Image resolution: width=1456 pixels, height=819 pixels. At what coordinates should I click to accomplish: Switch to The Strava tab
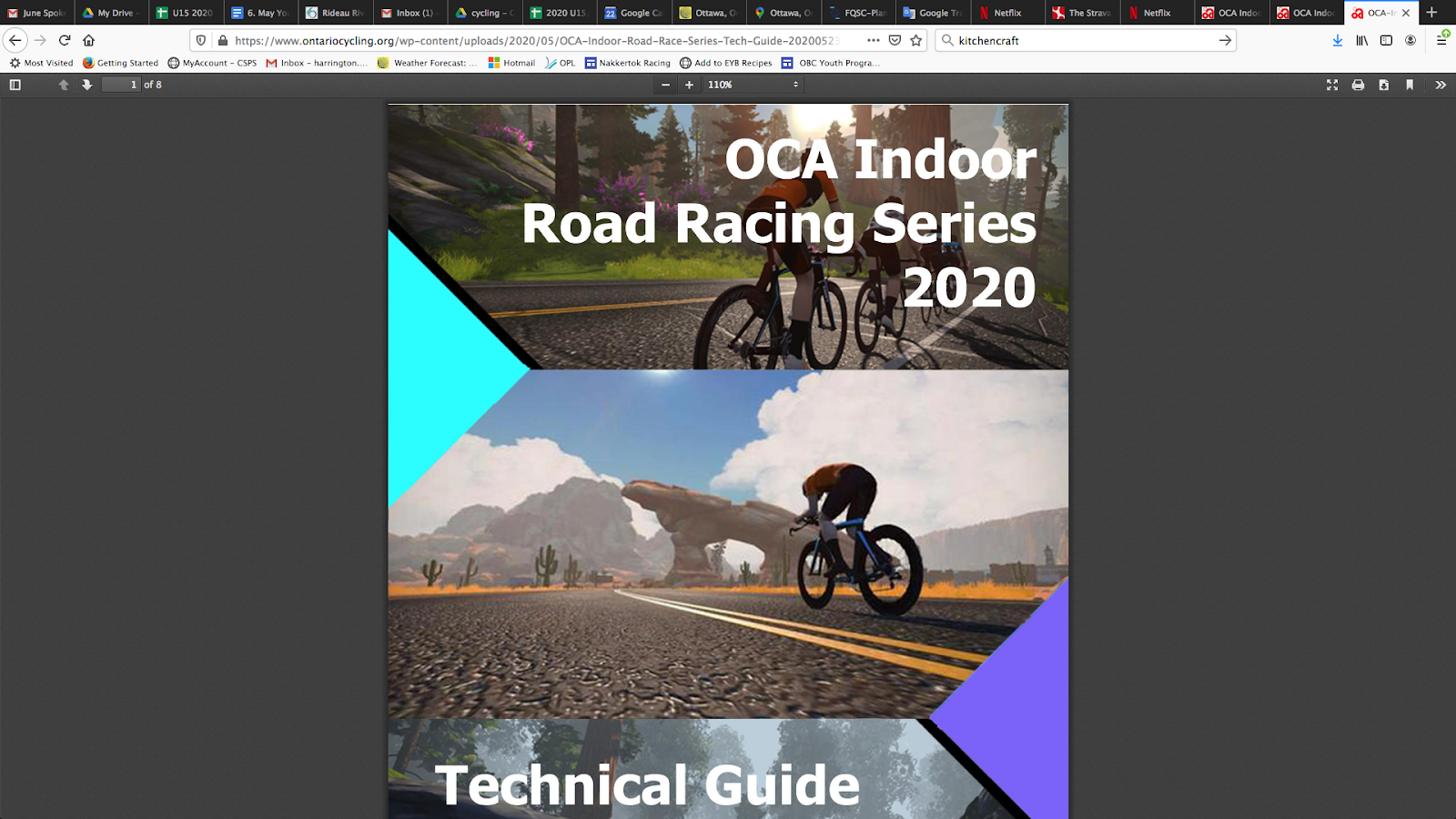point(1083,13)
